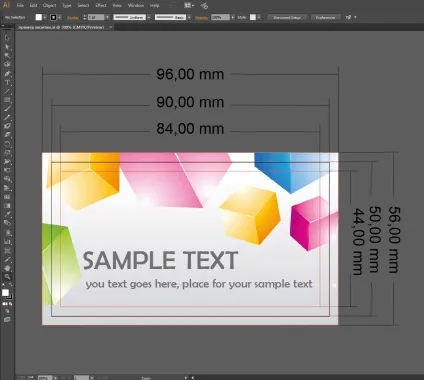Select the Pencil tool

click(7, 117)
